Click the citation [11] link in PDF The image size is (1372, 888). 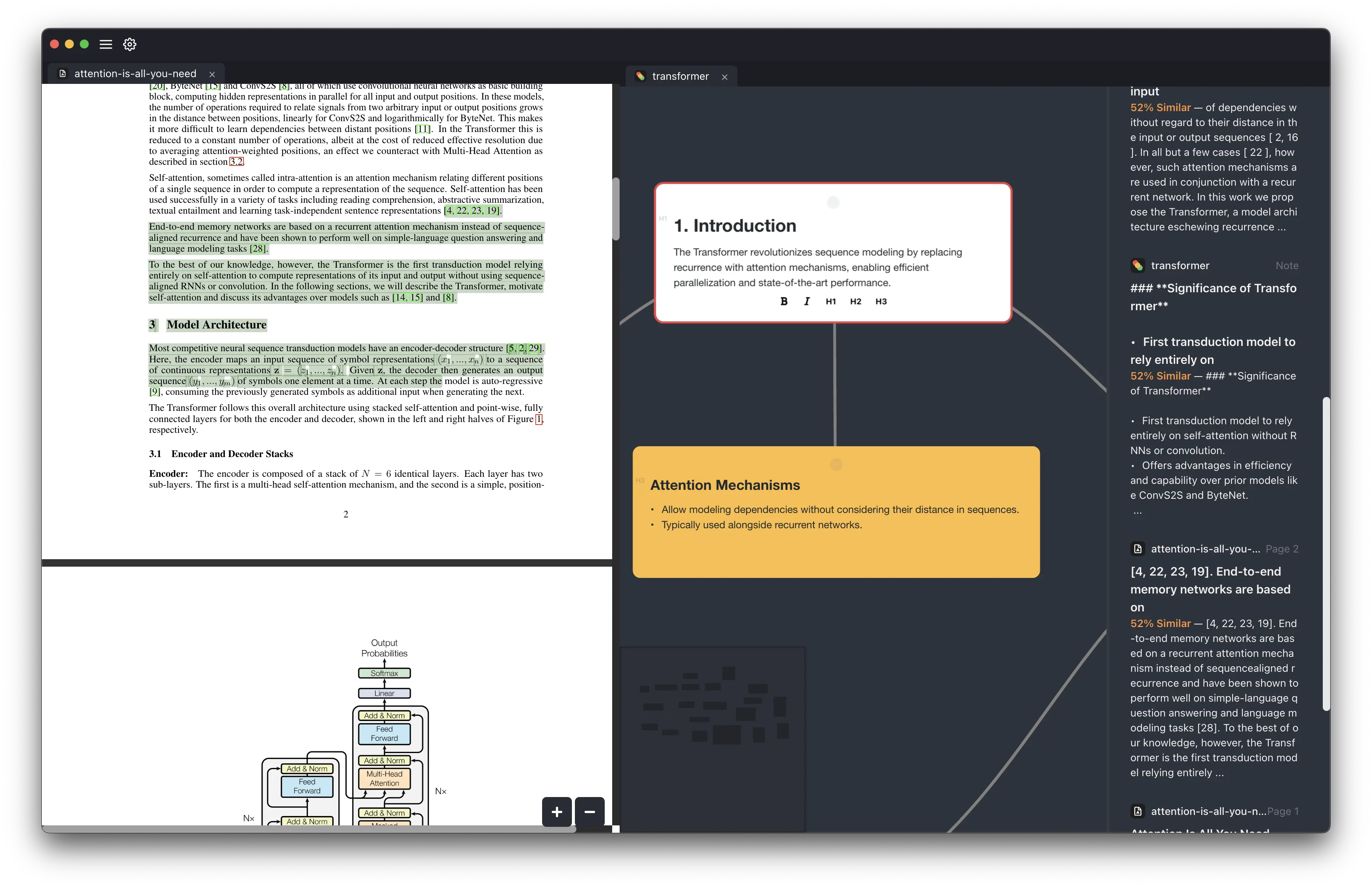click(x=422, y=129)
